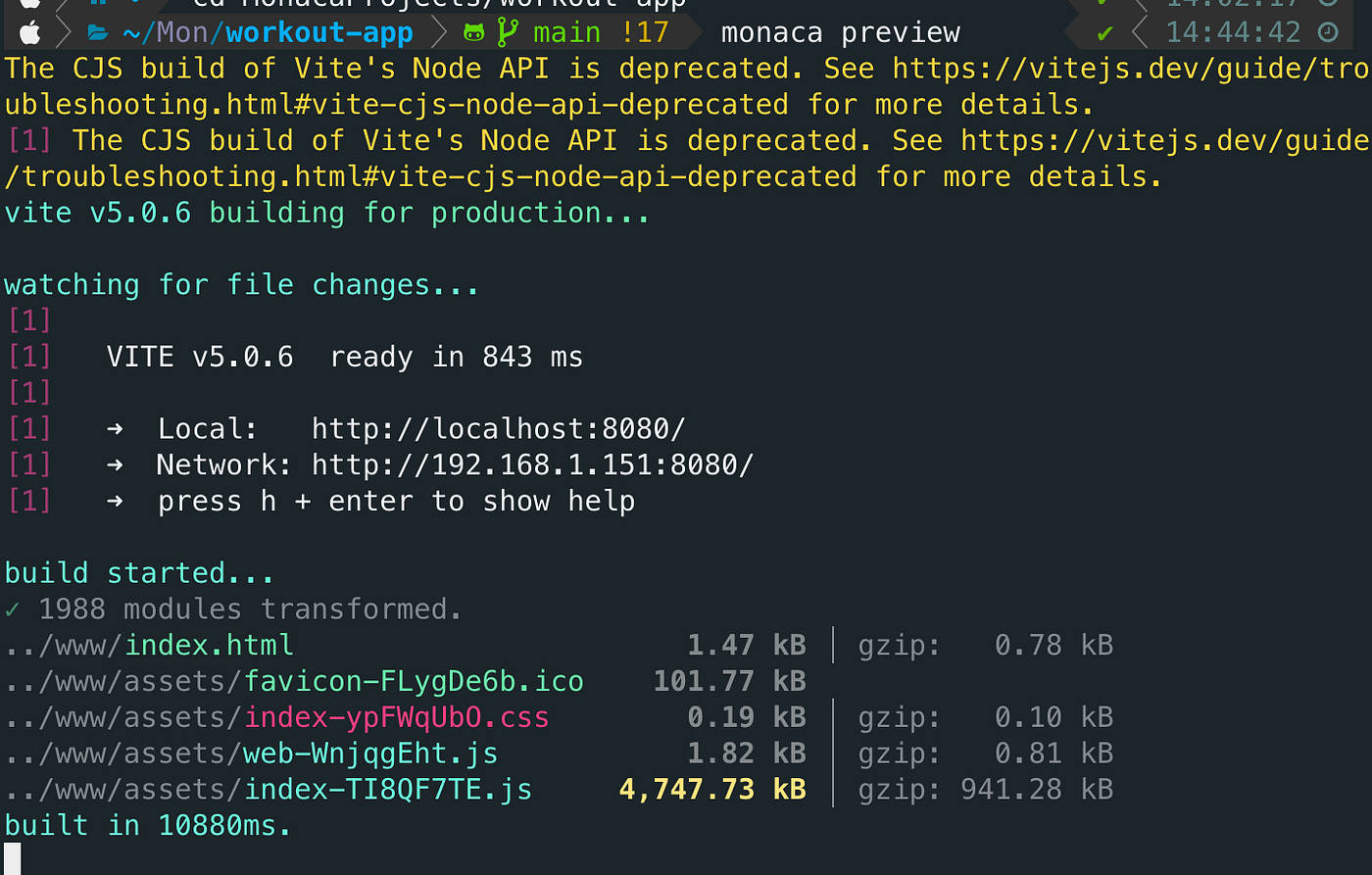Click the green success checkmark in right prompt

pos(1104,33)
